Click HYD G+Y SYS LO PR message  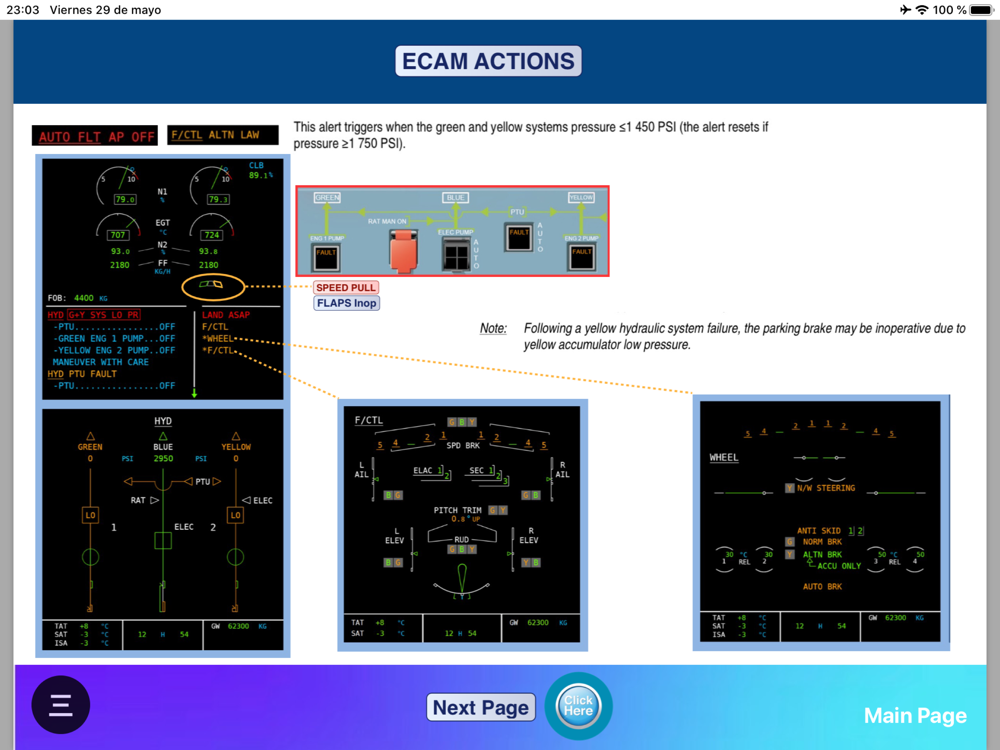[x=94, y=315]
